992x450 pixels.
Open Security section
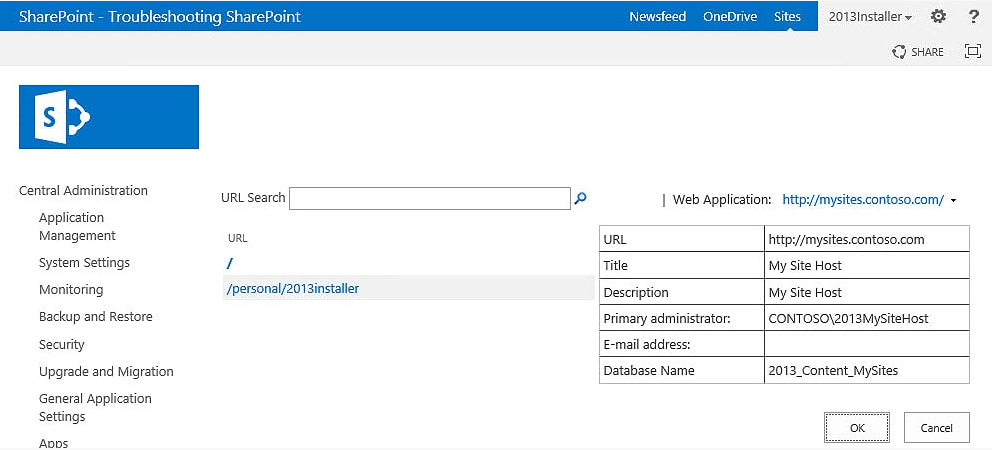(61, 344)
